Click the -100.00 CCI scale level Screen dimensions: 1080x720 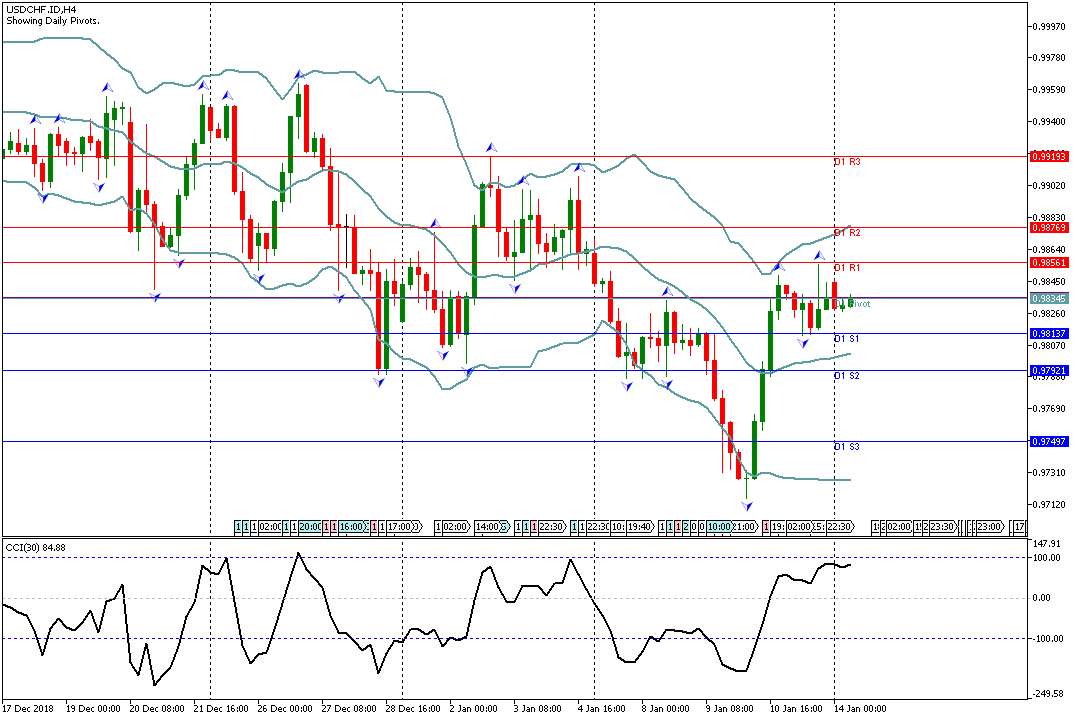pyautogui.click(x=1046, y=639)
